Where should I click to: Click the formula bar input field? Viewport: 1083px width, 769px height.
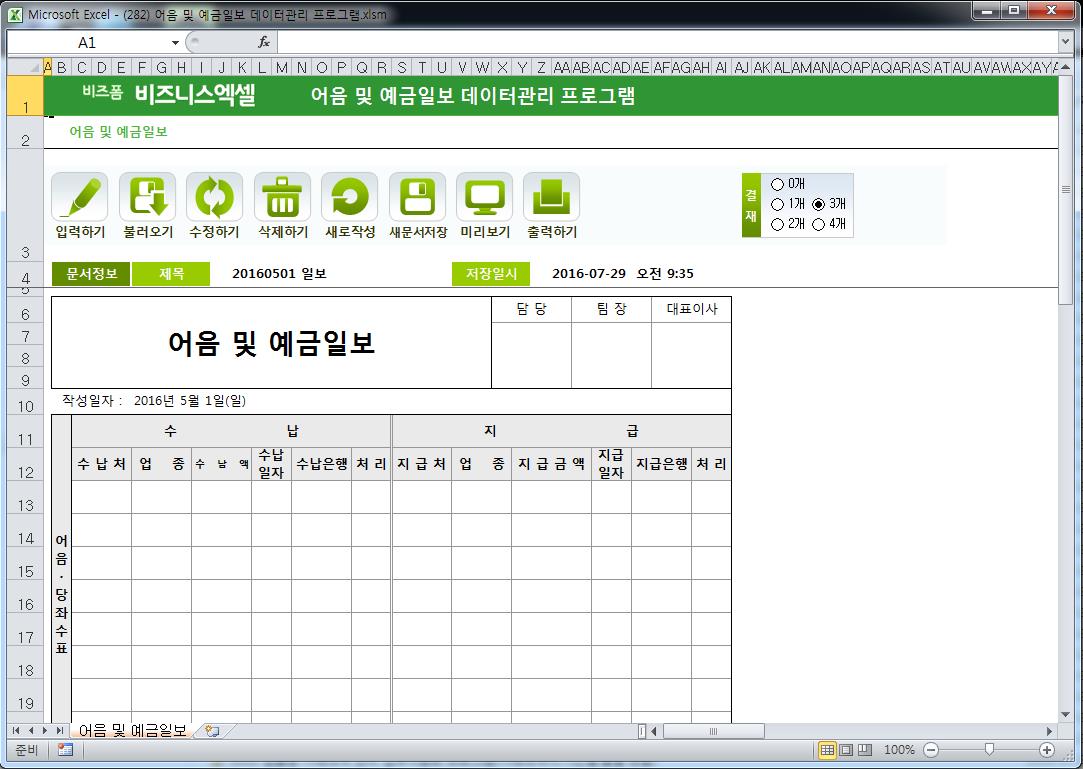(x=660, y=42)
